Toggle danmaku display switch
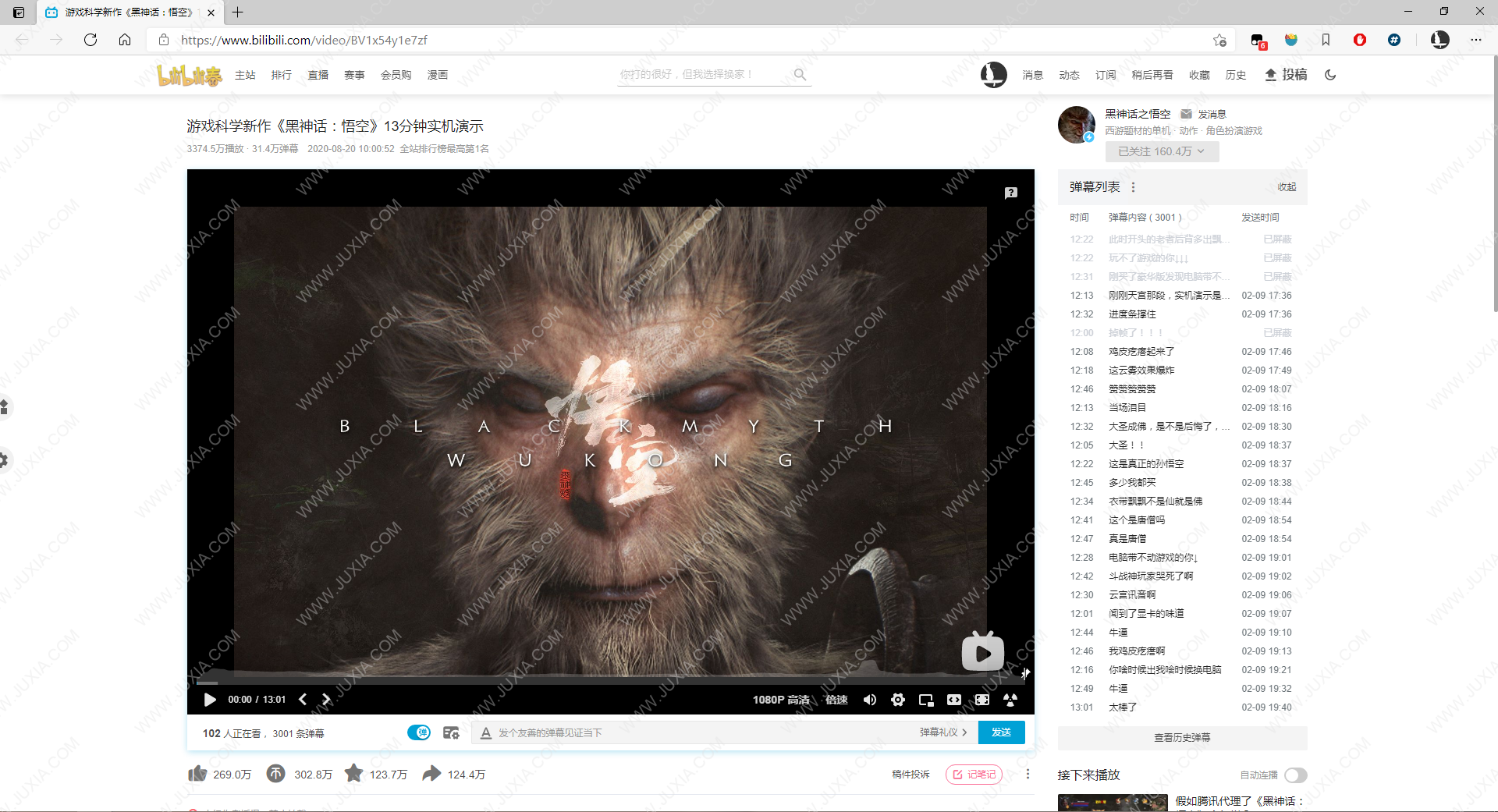The width and height of the screenshot is (1498, 812). pyautogui.click(x=419, y=732)
